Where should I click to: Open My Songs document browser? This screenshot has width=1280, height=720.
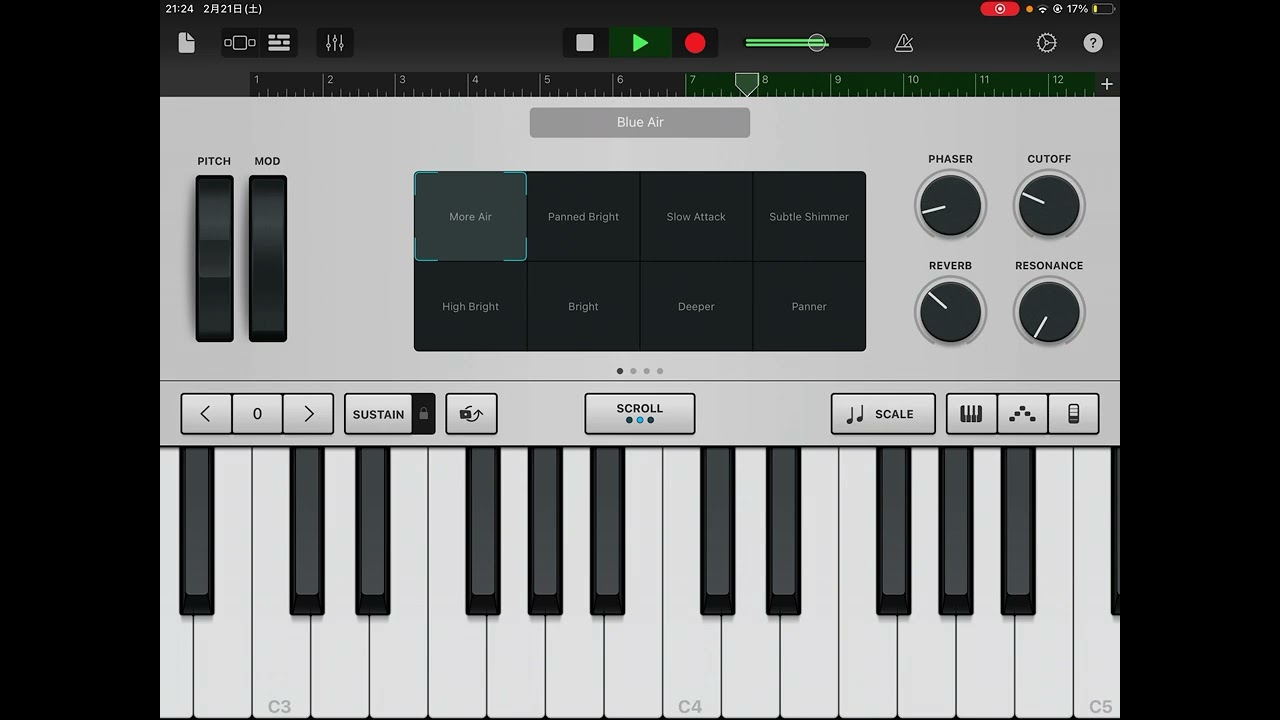click(x=187, y=43)
